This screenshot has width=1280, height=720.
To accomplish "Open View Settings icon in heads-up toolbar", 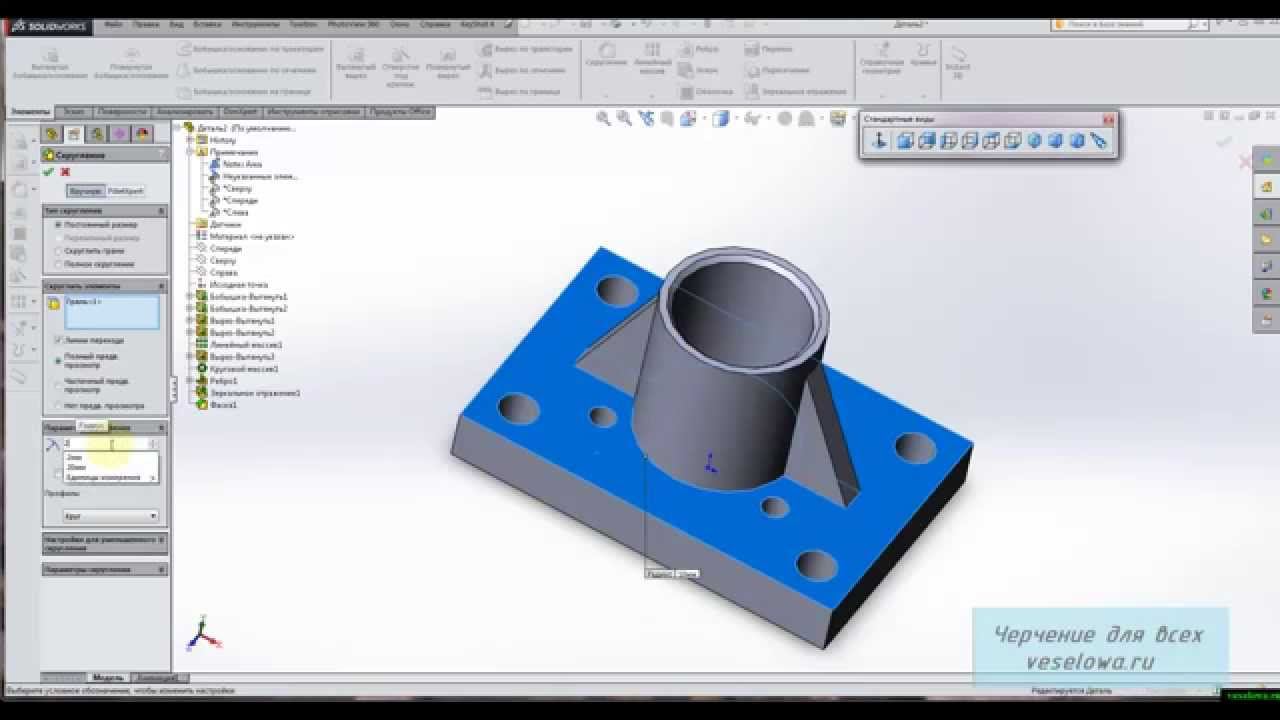I will pyautogui.click(x=838, y=118).
